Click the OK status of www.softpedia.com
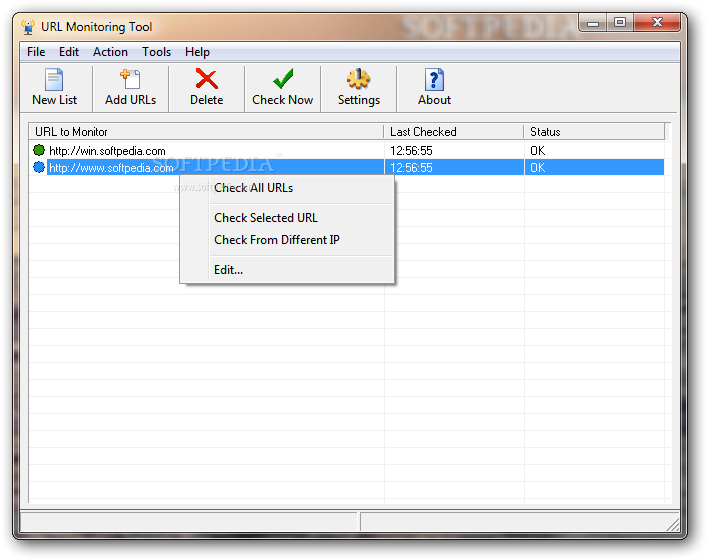Screen dimensions: 708x560 pyautogui.click(x=537, y=168)
